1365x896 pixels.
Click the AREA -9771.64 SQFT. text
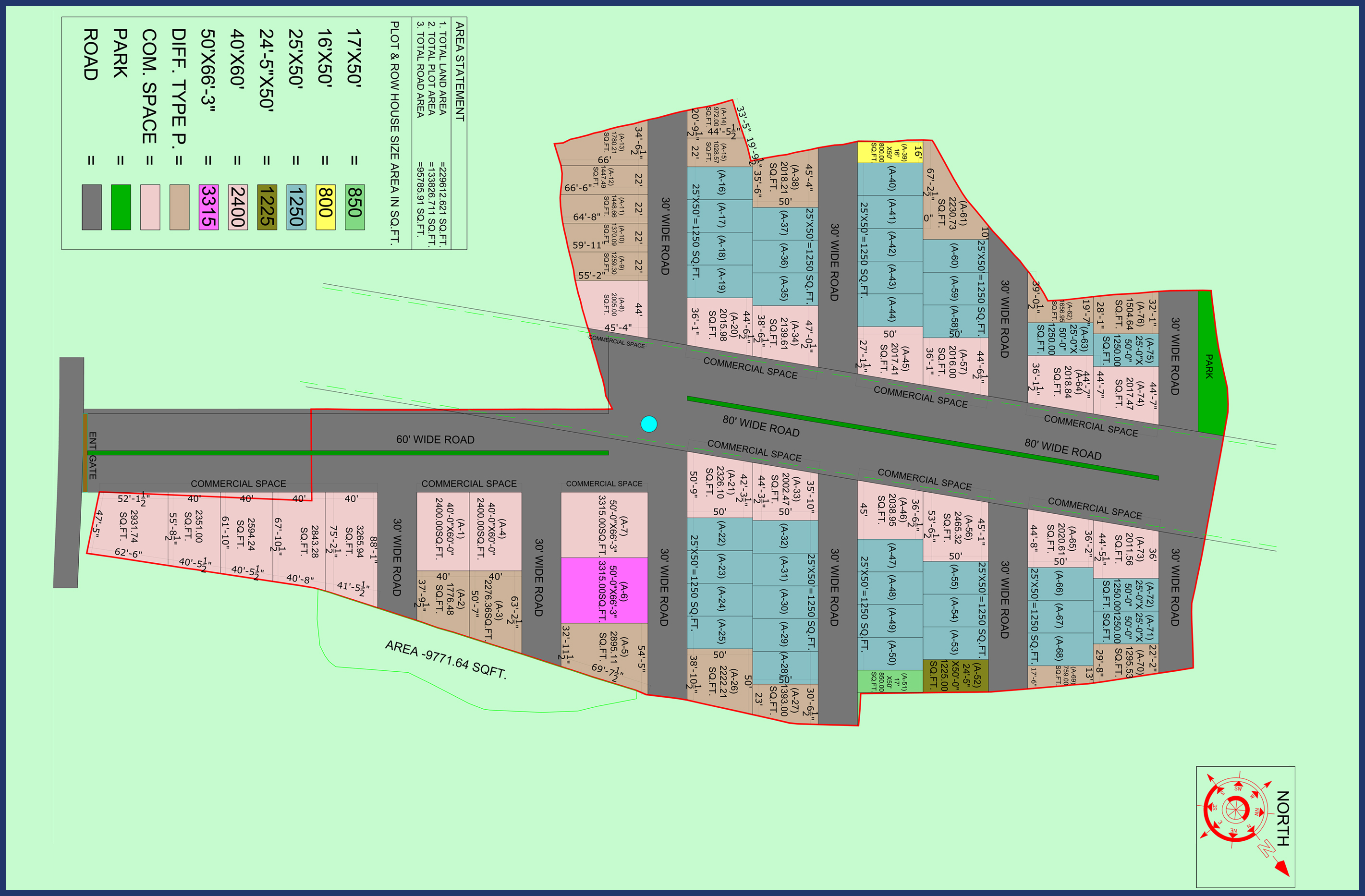pos(446,659)
